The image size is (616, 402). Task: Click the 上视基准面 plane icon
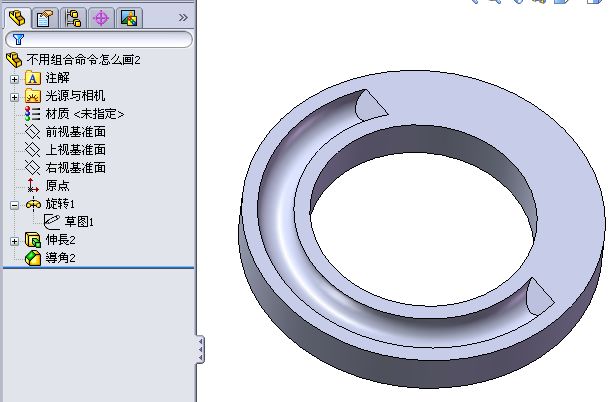pyautogui.click(x=32, y=150)
